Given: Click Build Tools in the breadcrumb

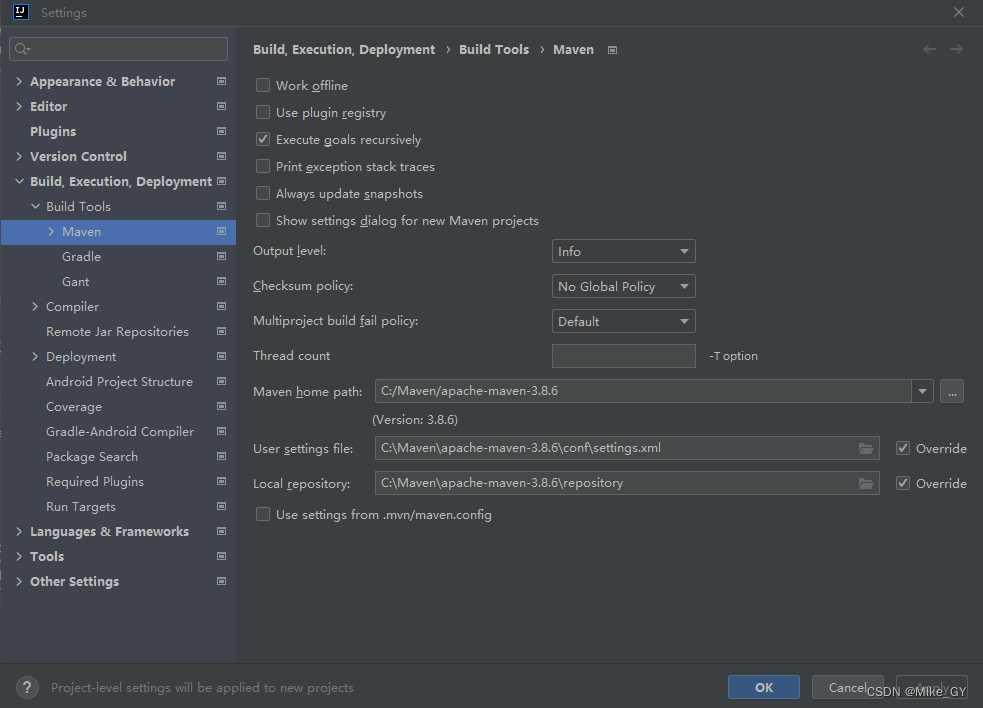Looking at the screenshot, I should (494, 49).
